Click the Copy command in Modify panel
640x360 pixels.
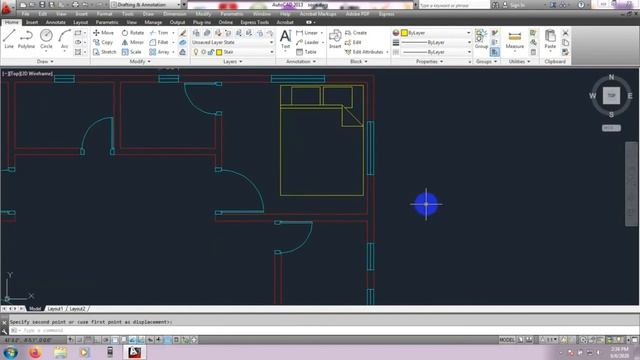pos(103,42)
